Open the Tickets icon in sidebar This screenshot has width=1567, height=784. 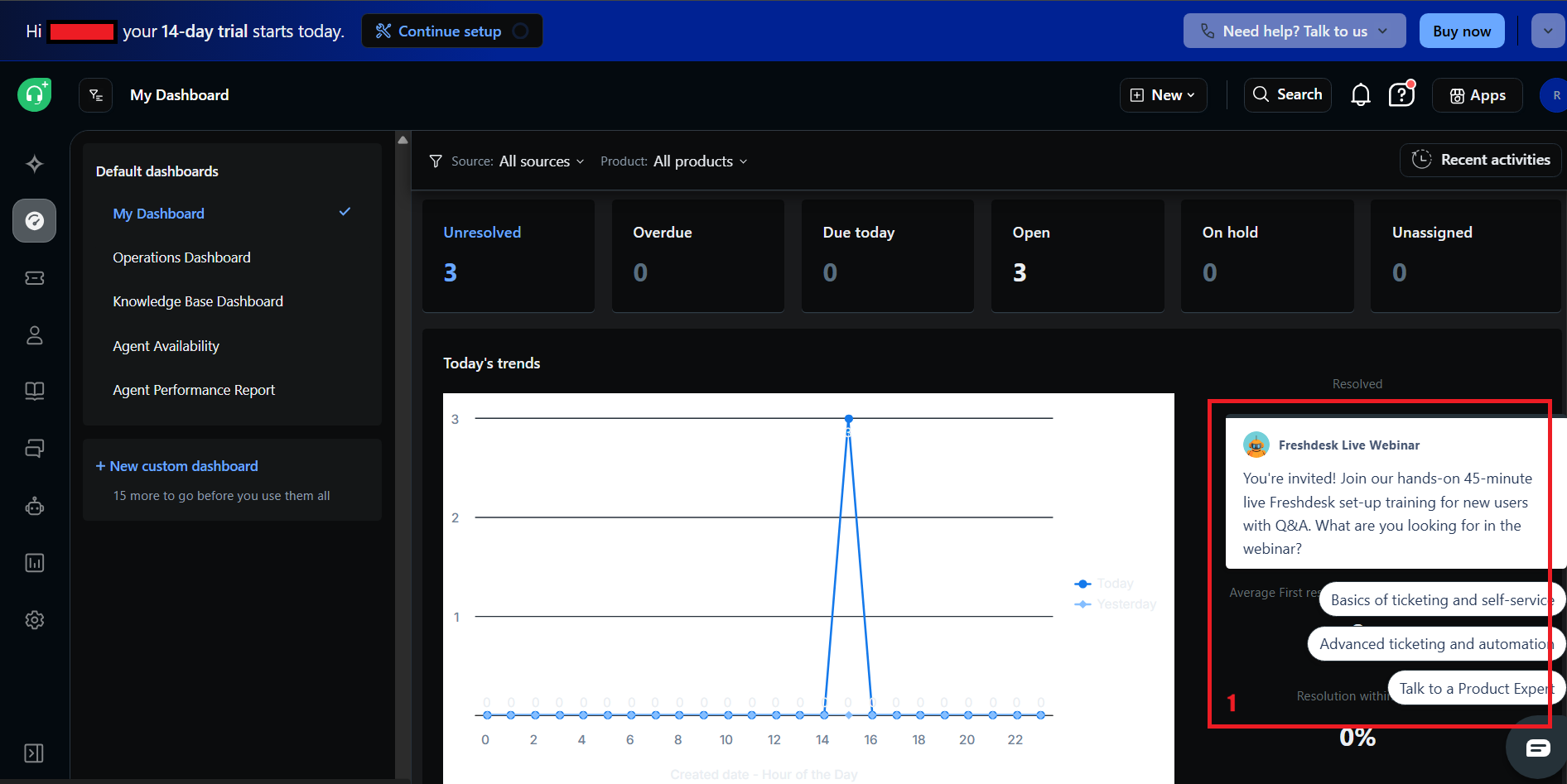pyautogui.click(x=35, y=278)
